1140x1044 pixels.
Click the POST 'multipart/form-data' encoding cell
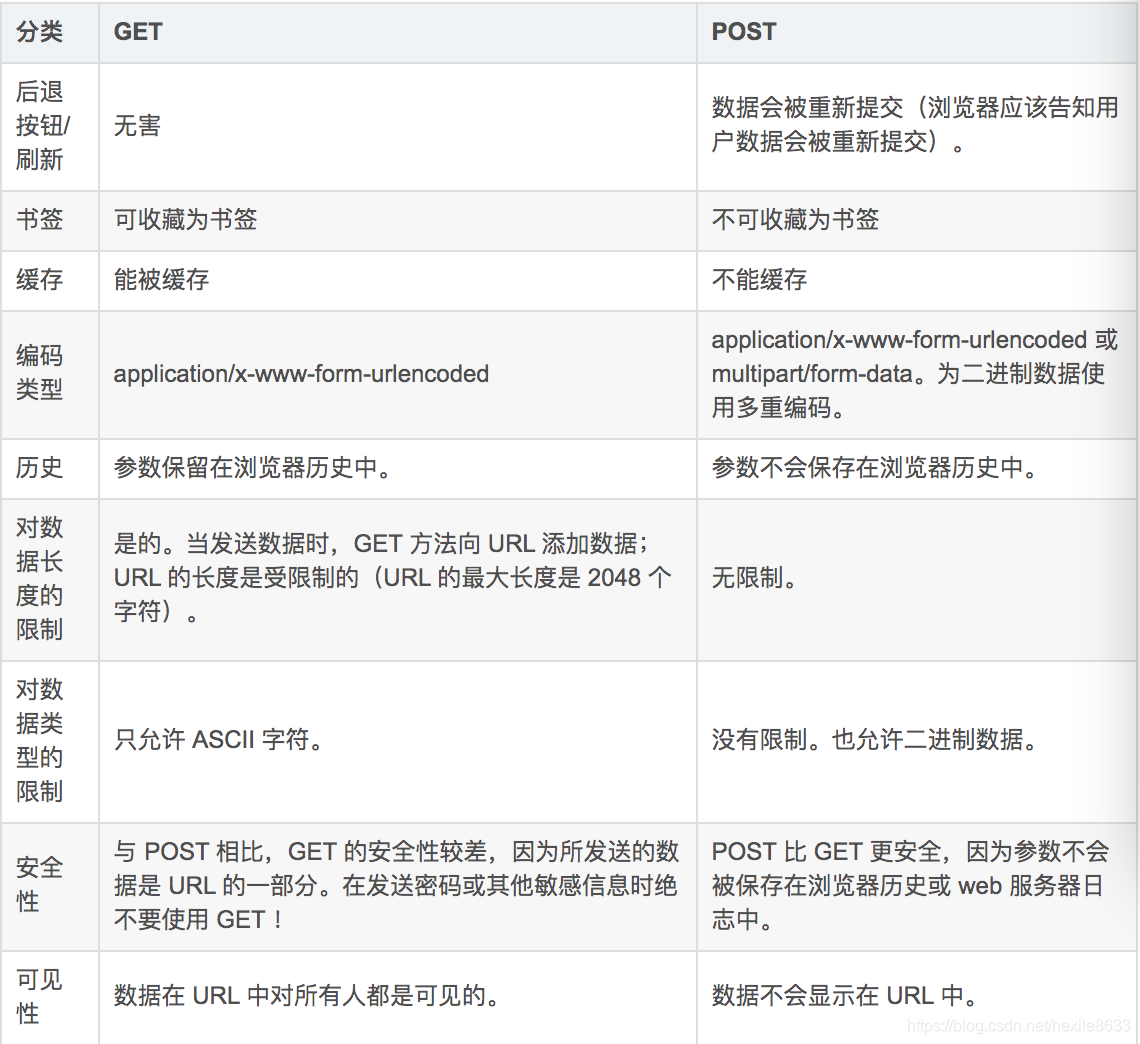tap(915, 374)
